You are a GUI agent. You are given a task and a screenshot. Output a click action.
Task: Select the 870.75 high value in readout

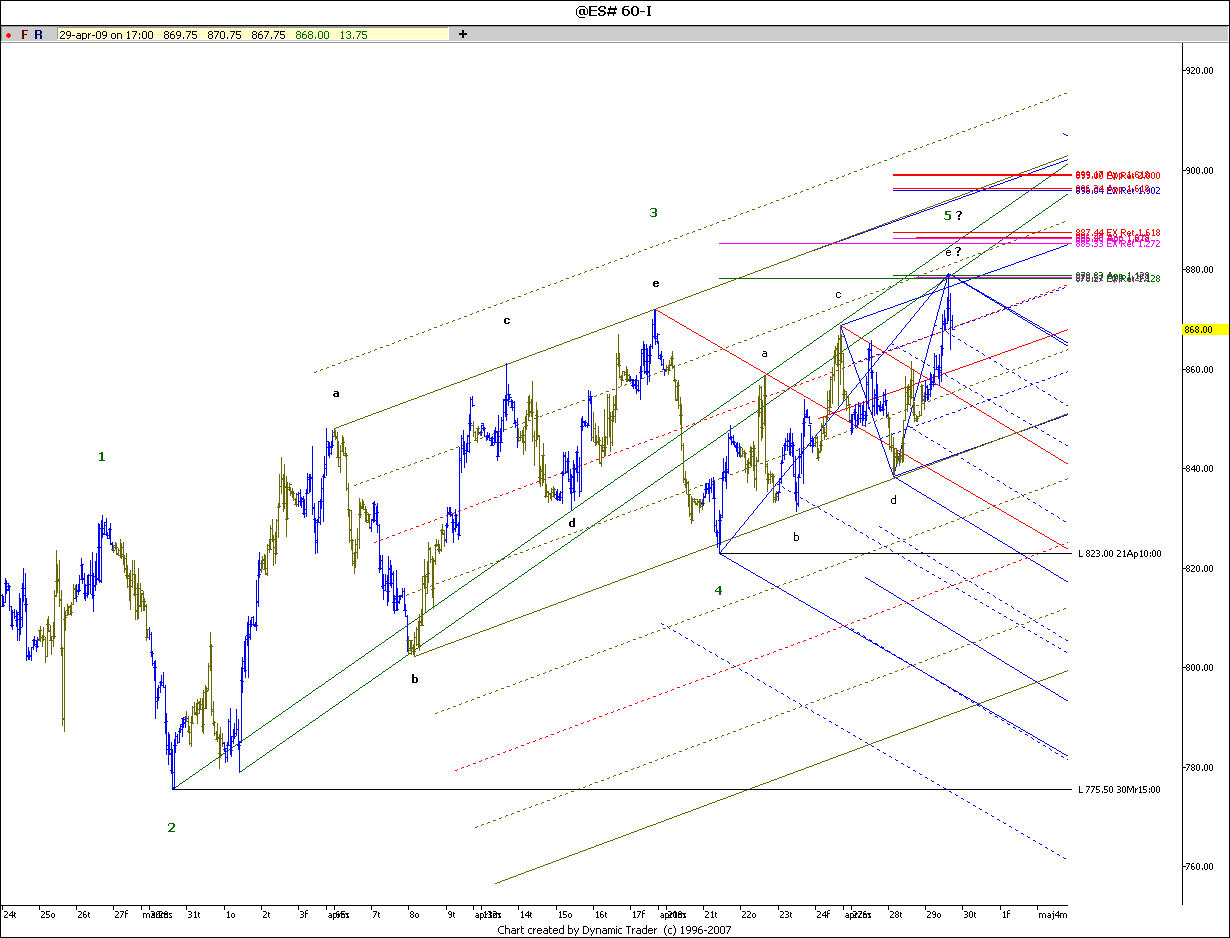(x=224, y=34)
